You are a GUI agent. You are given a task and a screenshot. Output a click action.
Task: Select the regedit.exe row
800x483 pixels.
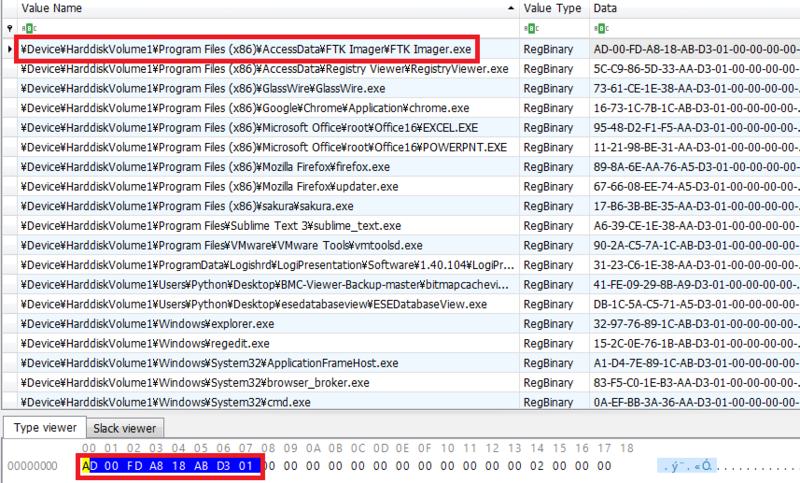tap(401, 344)
